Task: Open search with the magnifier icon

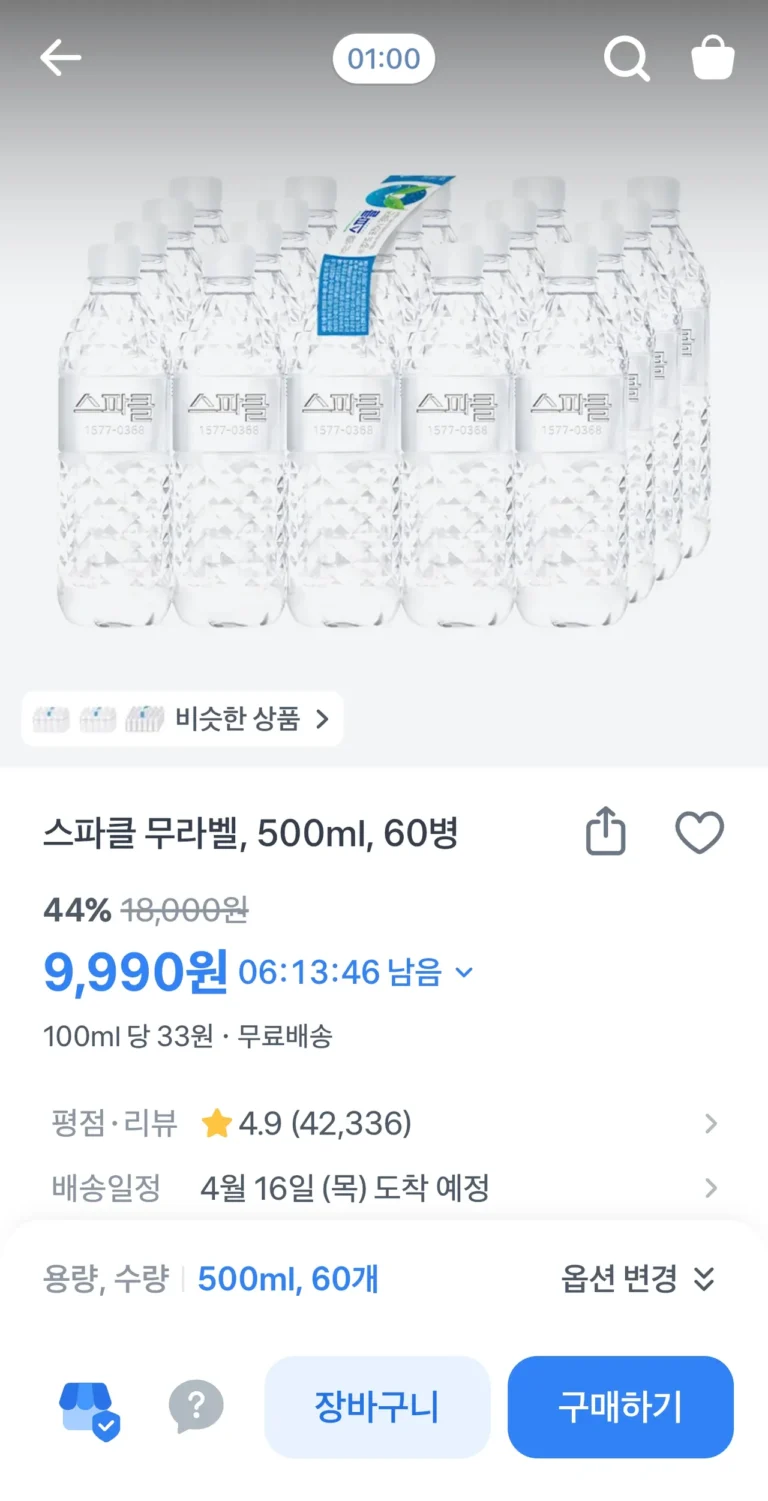Action: click(627, 59)
